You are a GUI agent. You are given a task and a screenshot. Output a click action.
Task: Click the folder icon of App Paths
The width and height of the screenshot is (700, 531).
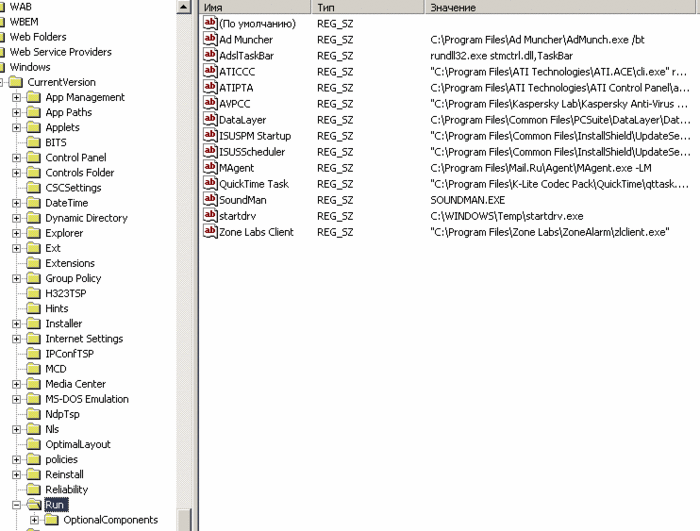coord(33,112)
